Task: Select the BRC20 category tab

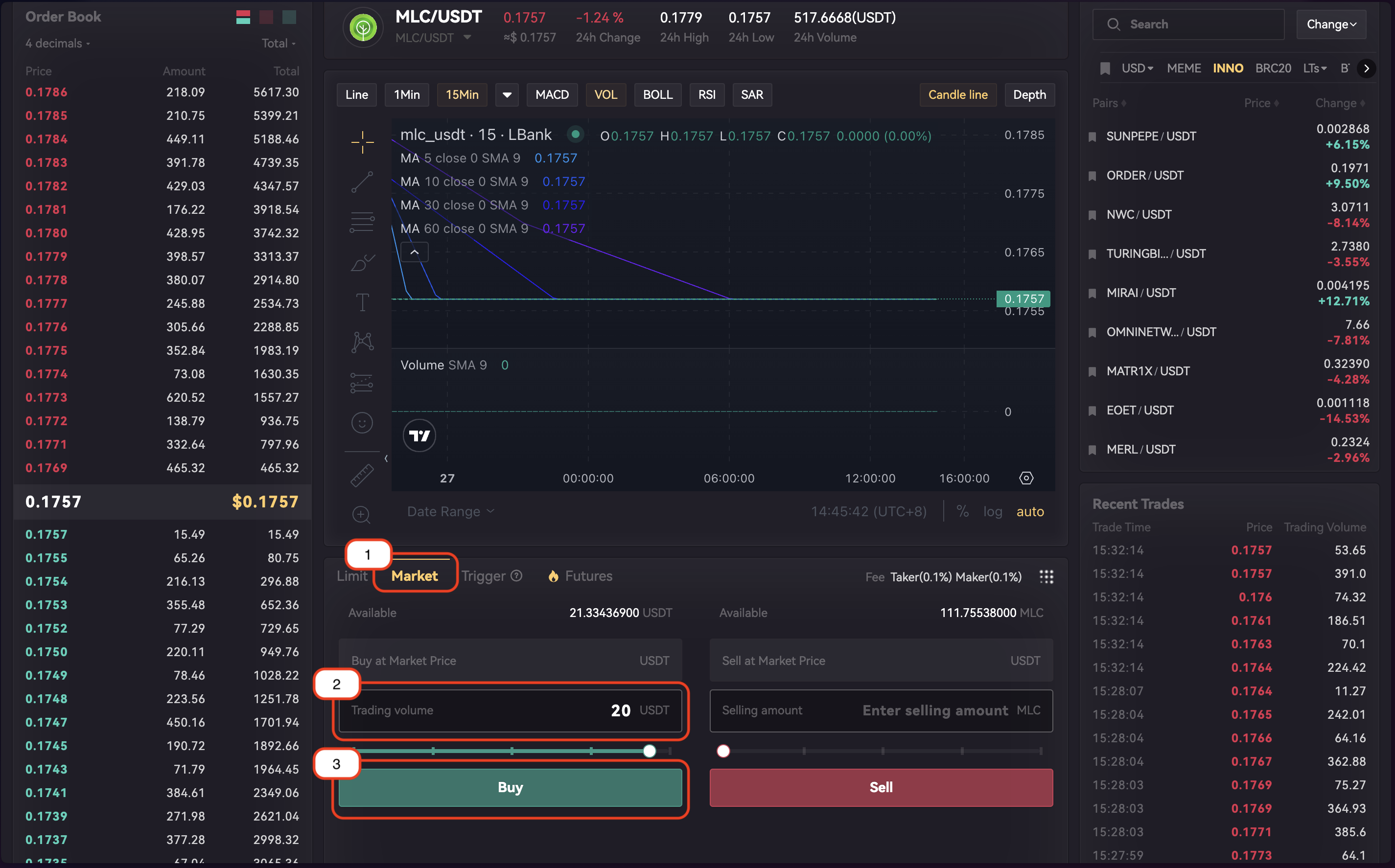Action: pos(1273,69)
